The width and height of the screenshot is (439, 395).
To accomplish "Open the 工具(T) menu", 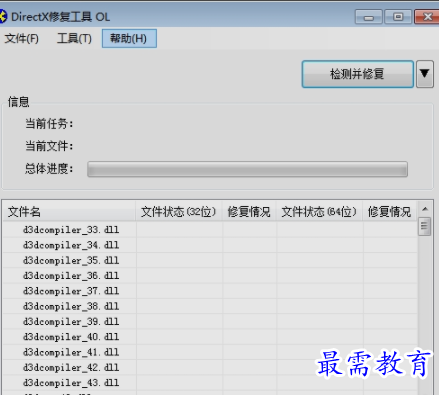I will (74, 38).
